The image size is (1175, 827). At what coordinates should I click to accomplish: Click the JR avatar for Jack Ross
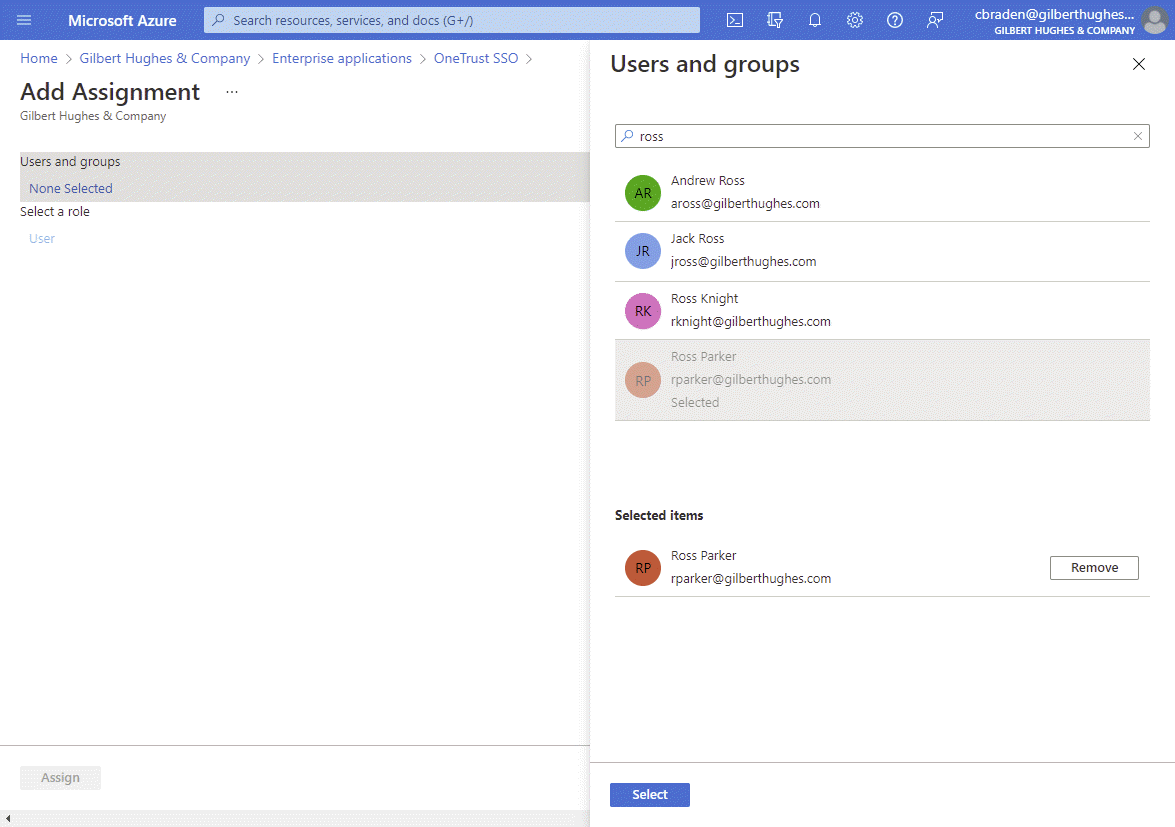point(643,251)
